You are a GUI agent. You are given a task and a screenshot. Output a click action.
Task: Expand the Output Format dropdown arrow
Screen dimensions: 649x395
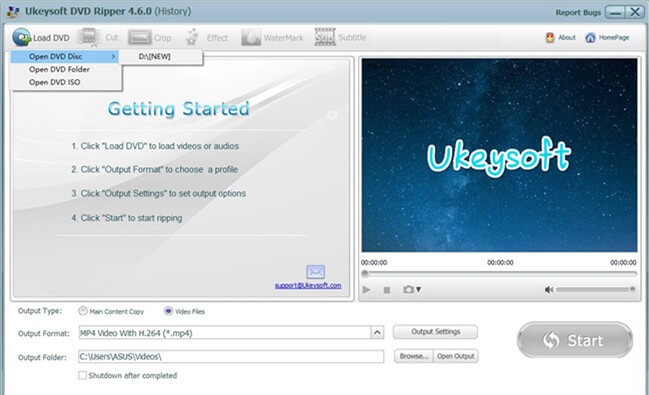click(377, 332)
